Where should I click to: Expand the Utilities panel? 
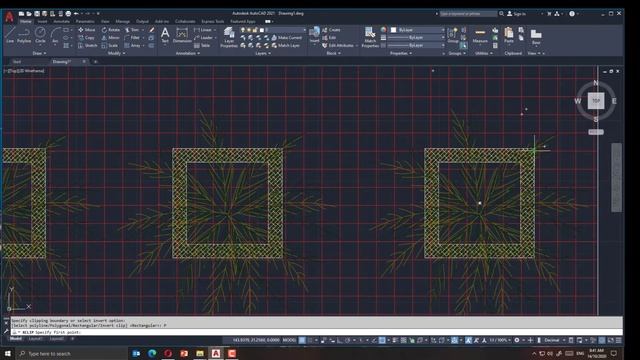(x=484, y=53)
